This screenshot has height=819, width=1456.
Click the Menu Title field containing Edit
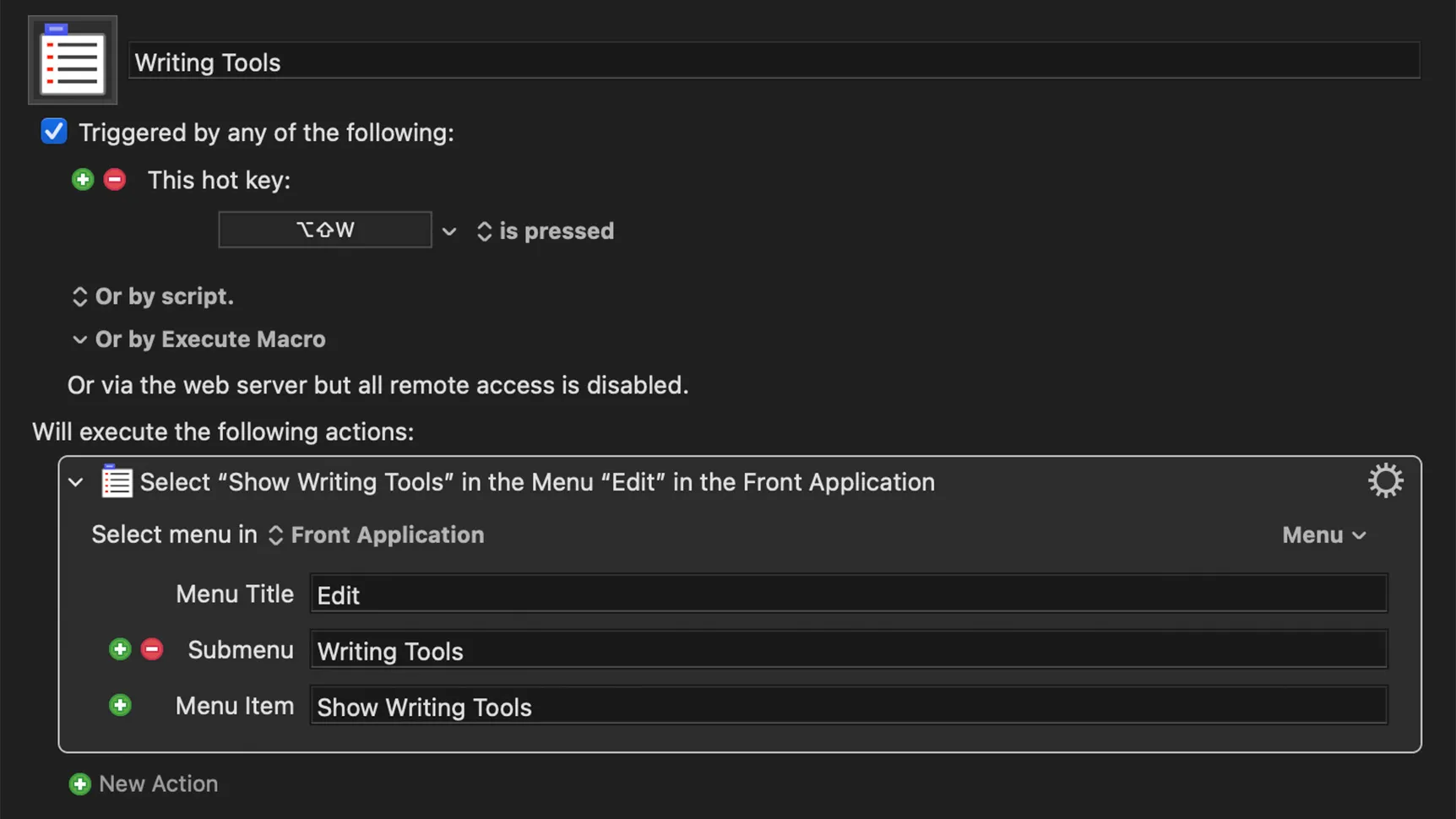848,594
